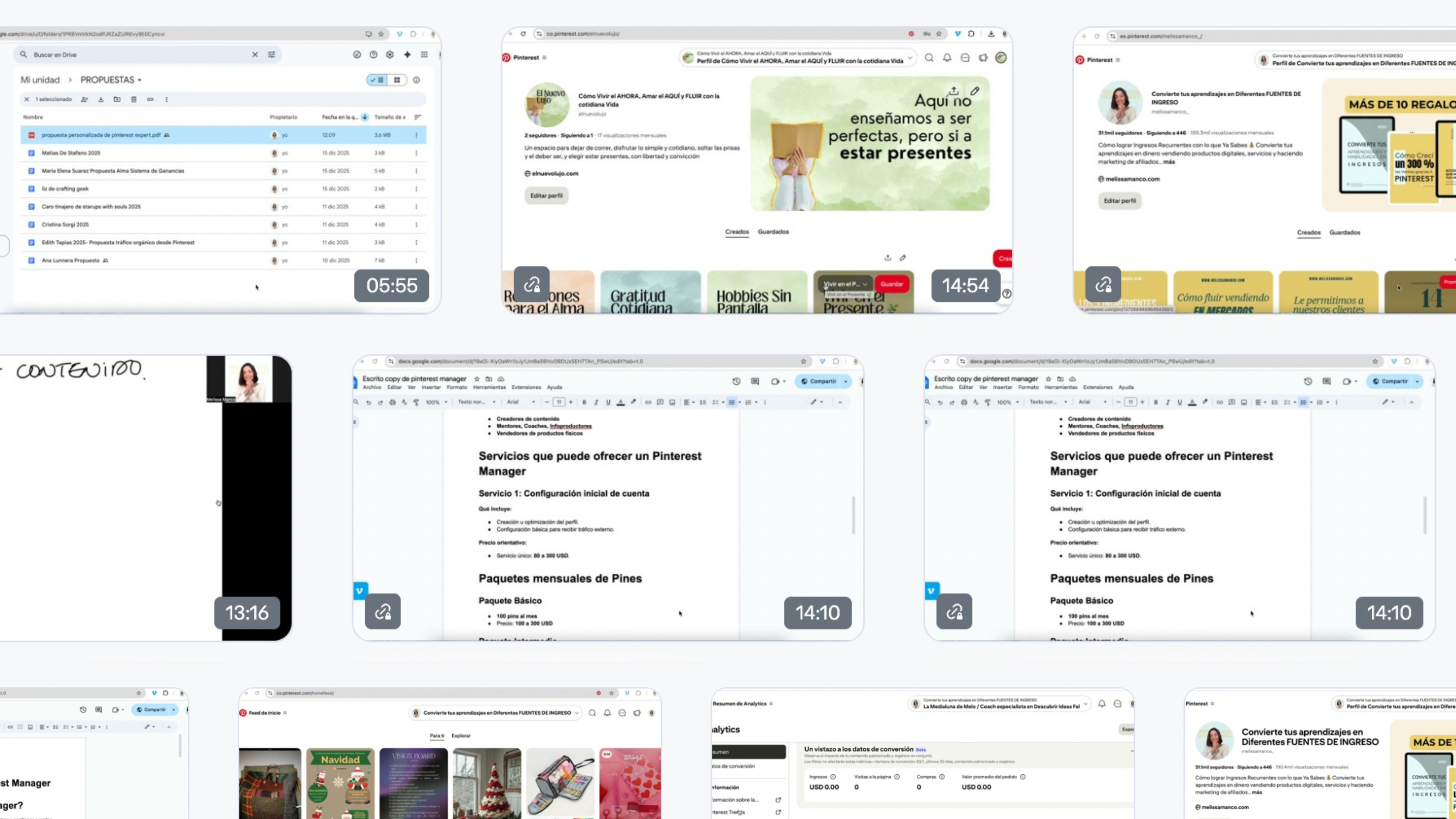Image resolution: width=1456 pixels, height=819 pixels.
Task: Open the Google apps grid in Drive
Action: pos(424,55)
